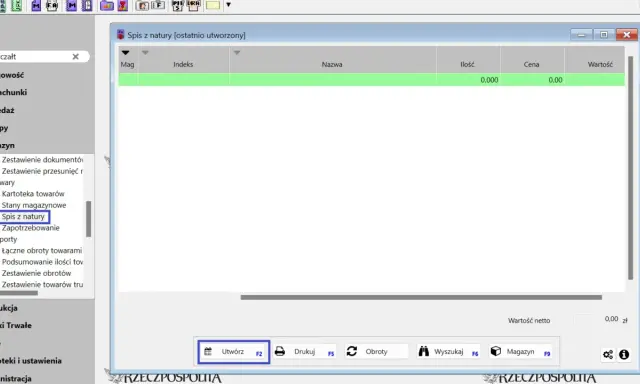This screenshot has height=384, width=640.
Task: Click the pale yellow toolbar rectangle
Action: (213, 5)
